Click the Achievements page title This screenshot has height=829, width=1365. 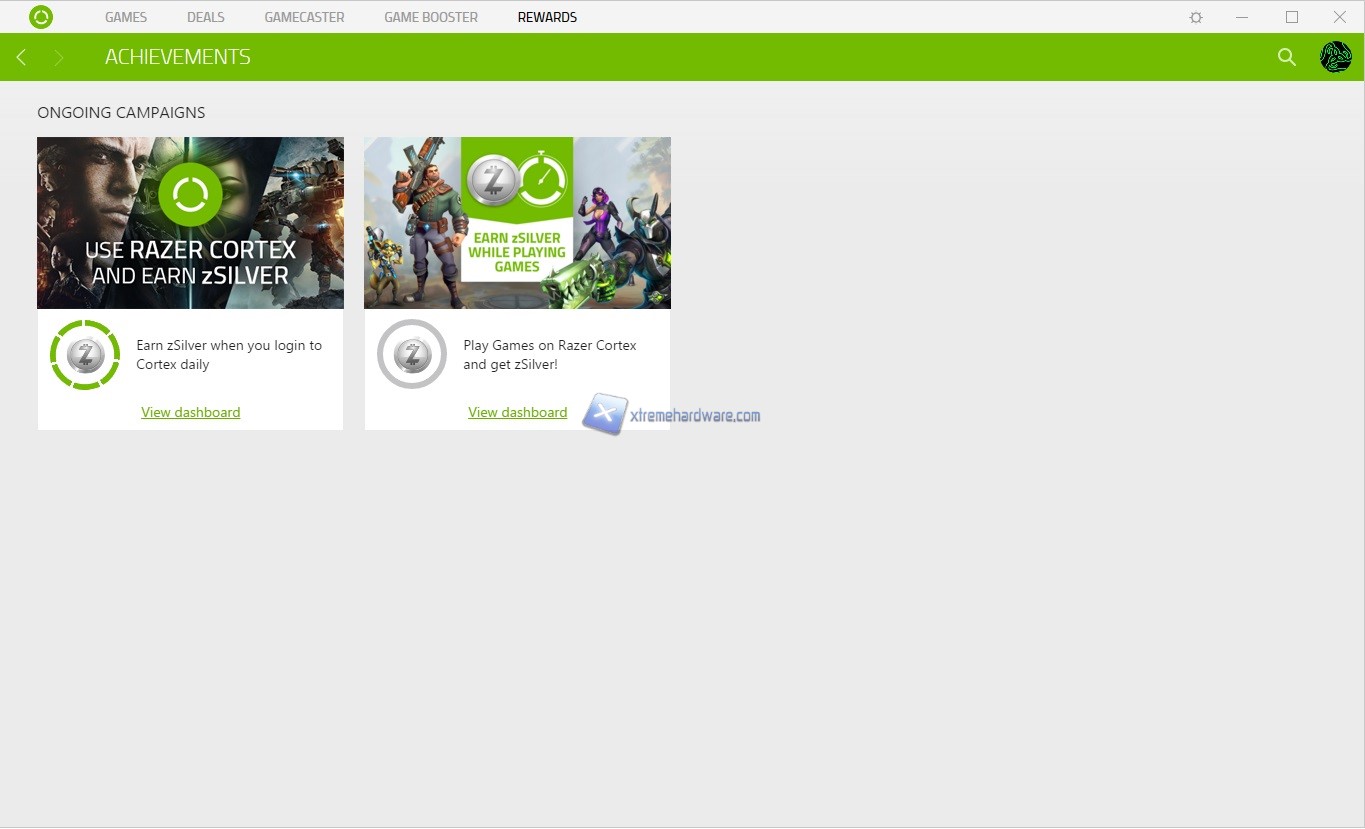178,57
